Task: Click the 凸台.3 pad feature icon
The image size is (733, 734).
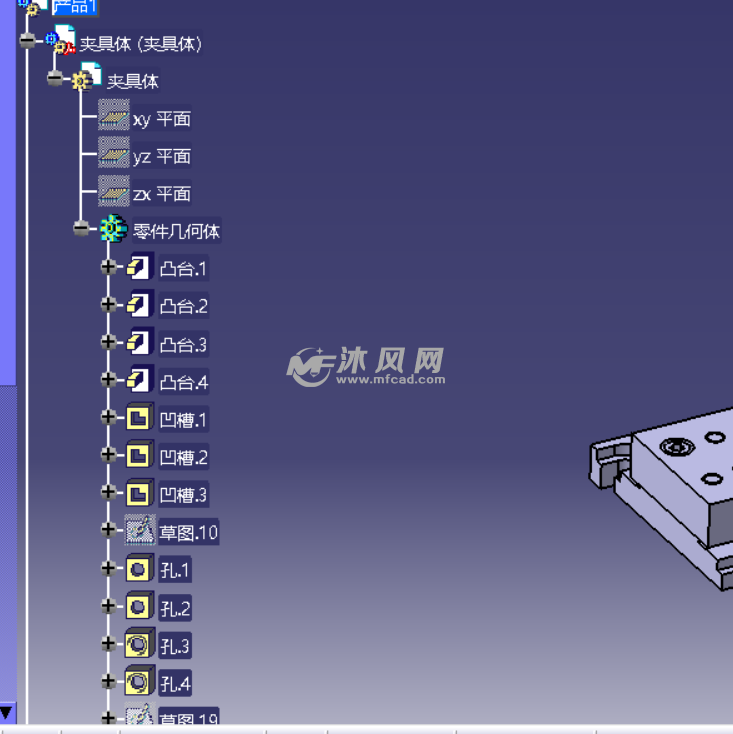Action: (x=139, y=342)
